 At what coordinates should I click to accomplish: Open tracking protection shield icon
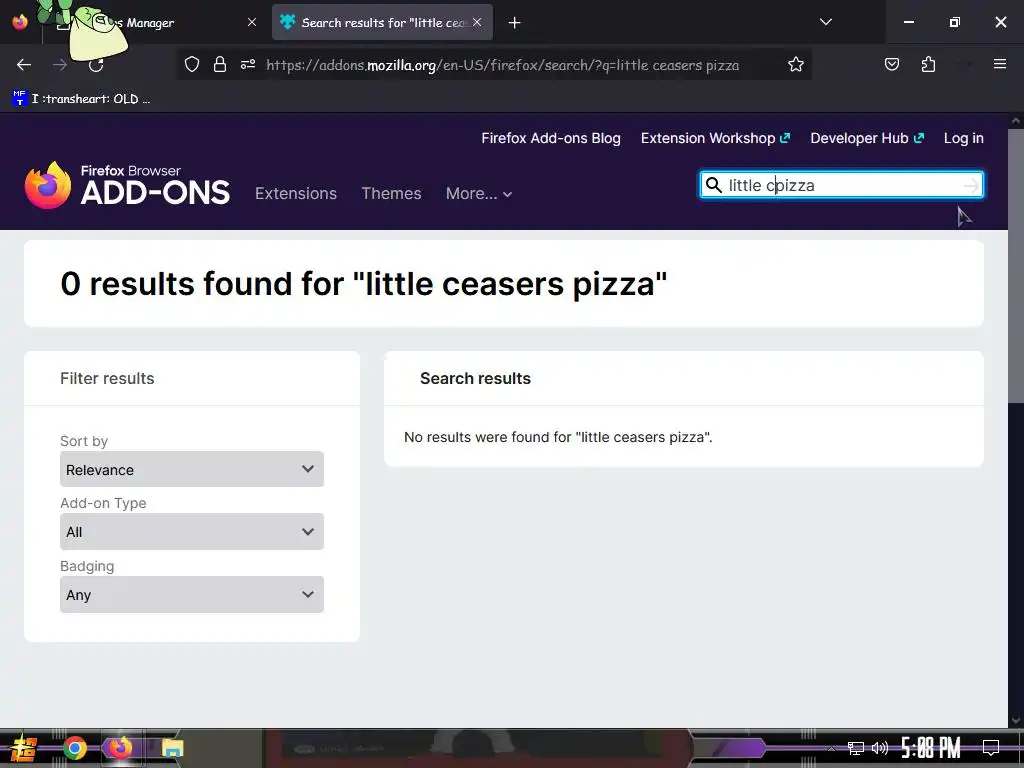(x=191, y=64)
